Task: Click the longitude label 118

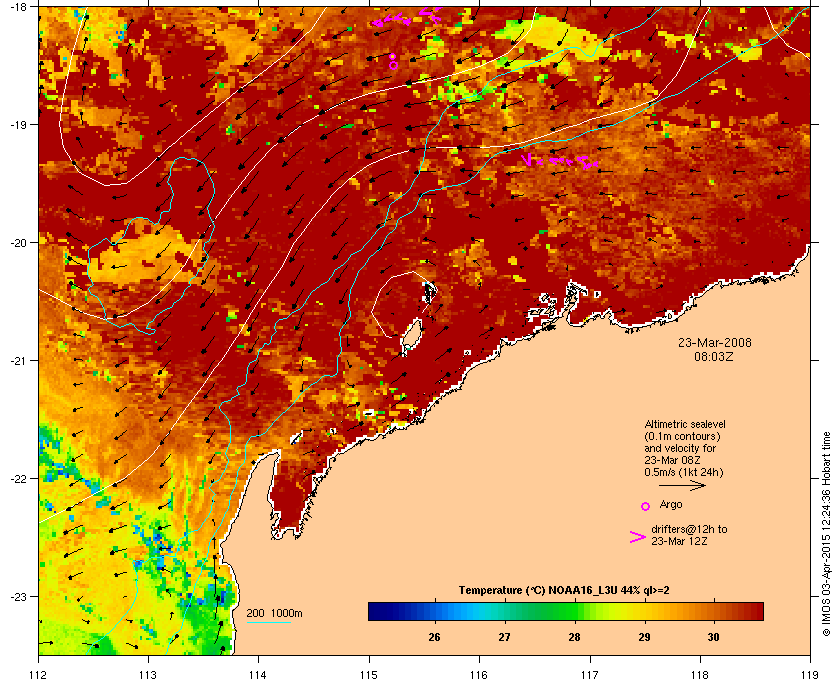Action: click(x=700, y=674)
